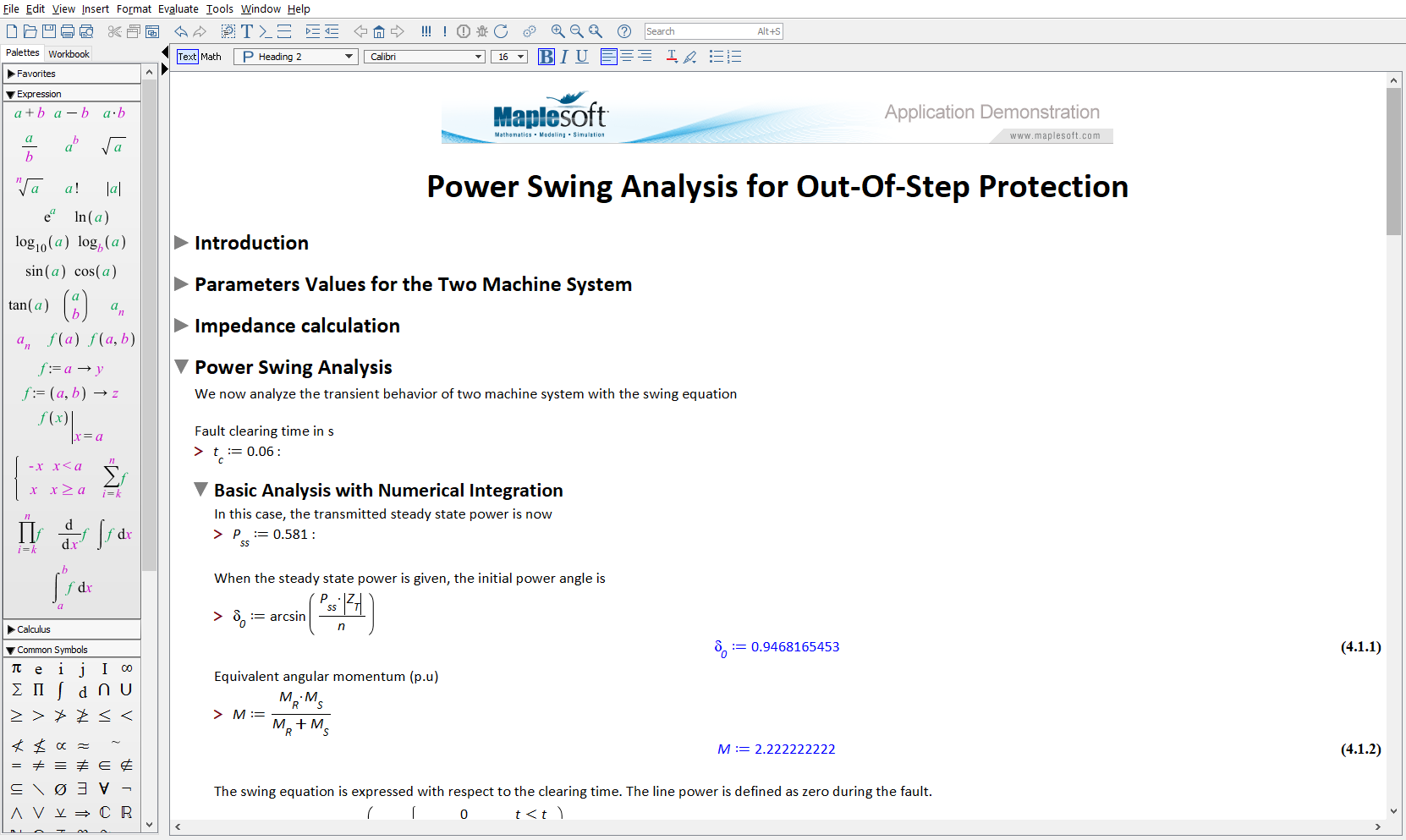Click the font color icon

(672, 57)
